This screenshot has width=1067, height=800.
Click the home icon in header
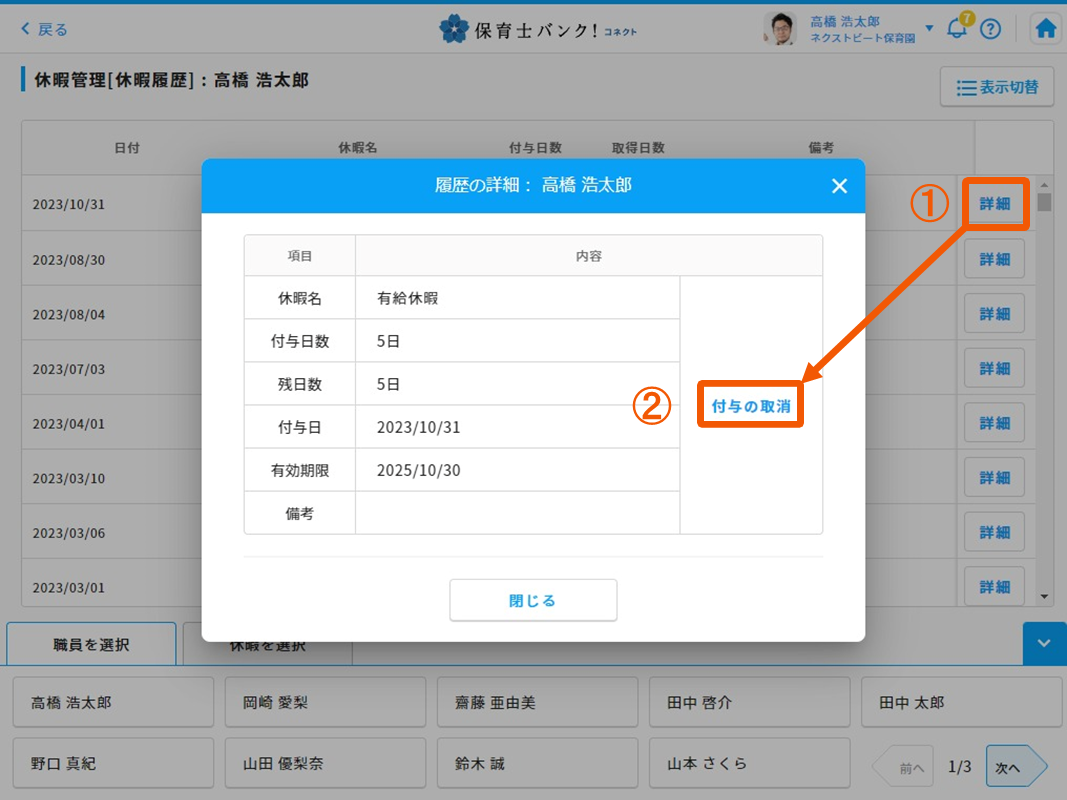1046,29
